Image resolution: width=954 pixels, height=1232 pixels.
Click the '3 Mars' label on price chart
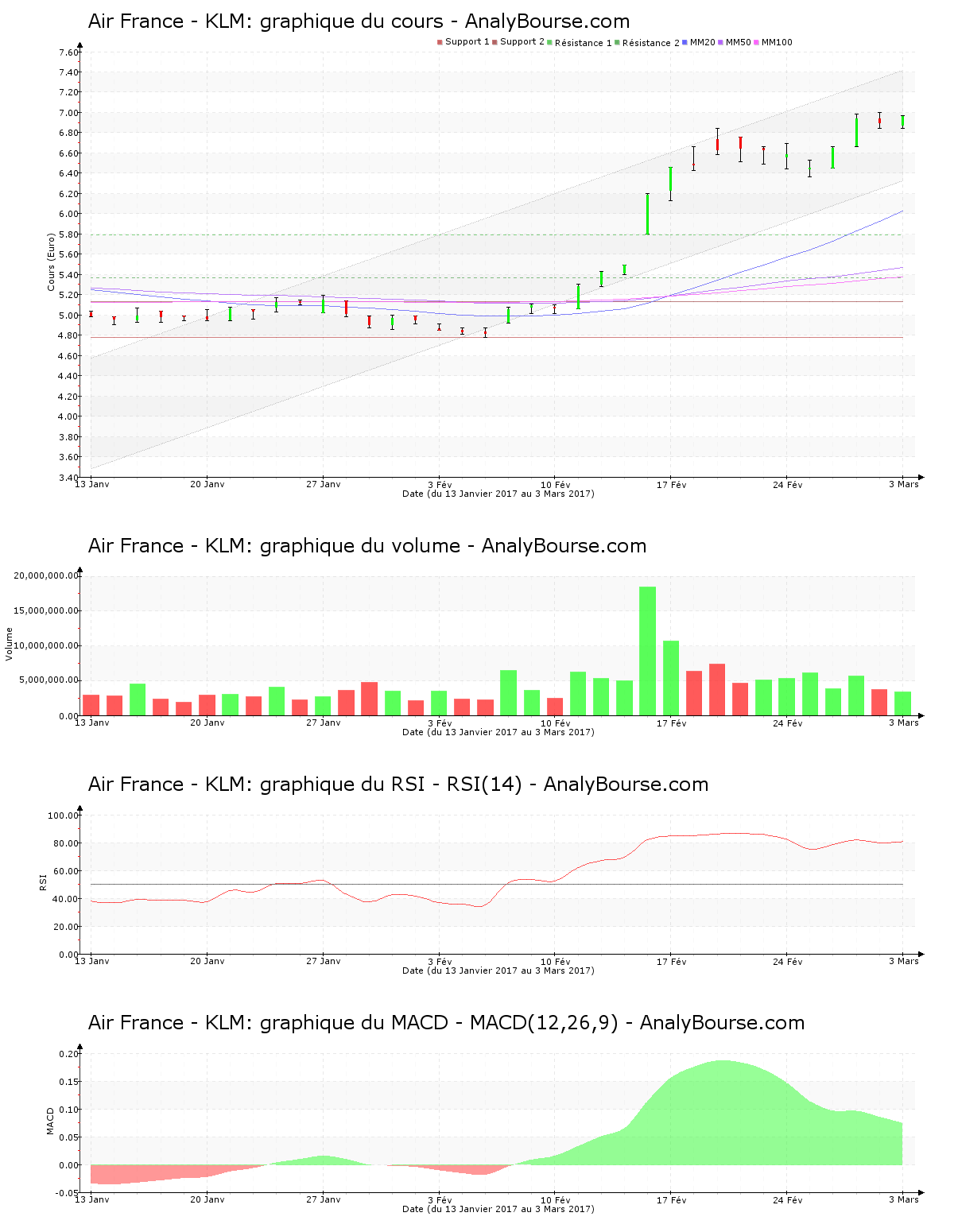pos(904,484)
